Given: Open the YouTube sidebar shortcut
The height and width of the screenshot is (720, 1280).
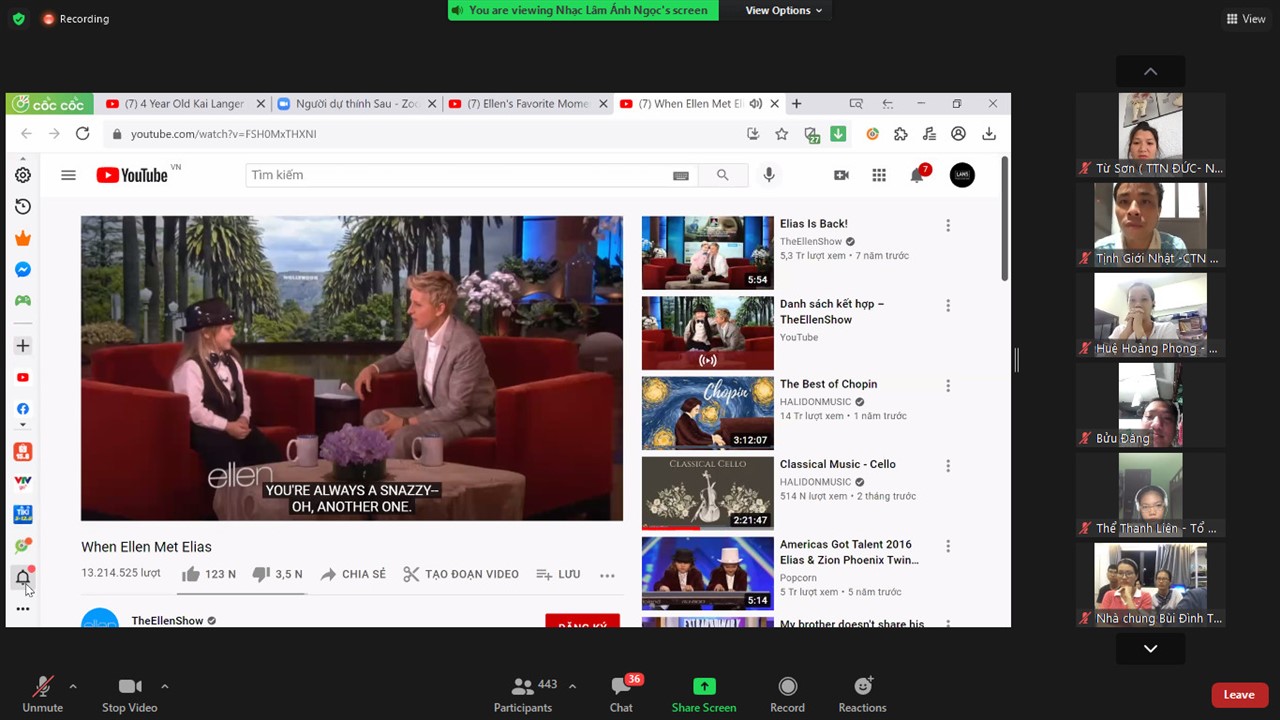Looking at the screenshot, I should pos(23,377).
